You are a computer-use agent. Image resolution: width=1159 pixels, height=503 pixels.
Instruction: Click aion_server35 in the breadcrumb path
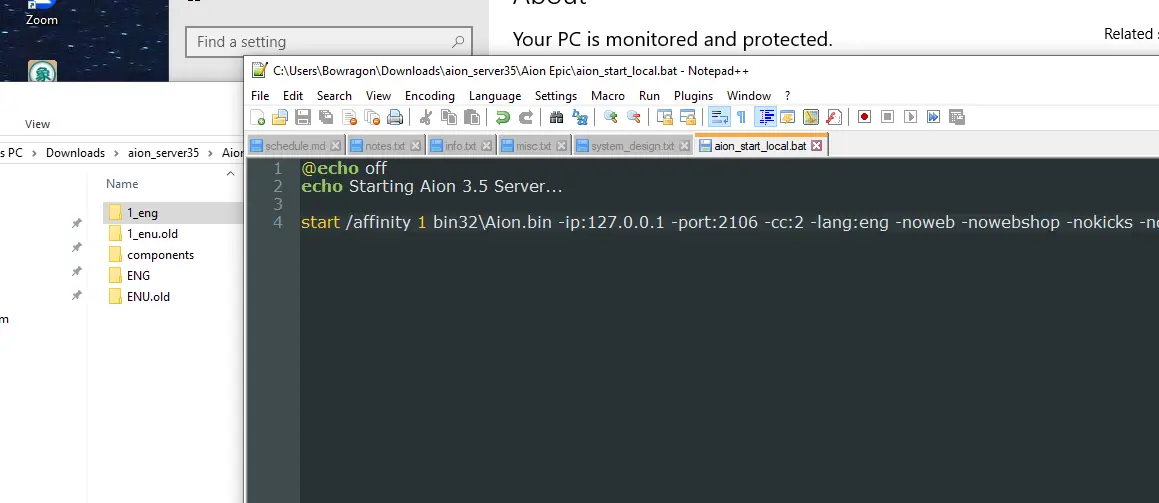point(163,153)
